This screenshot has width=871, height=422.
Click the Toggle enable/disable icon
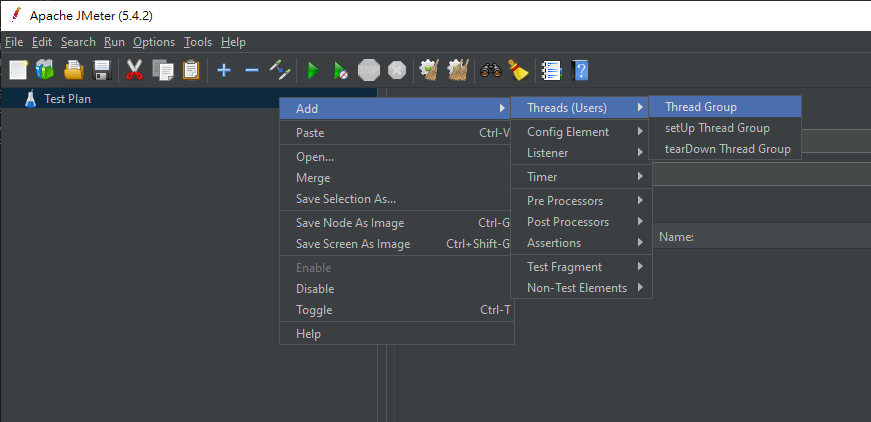pyautogui.click(x=280, y=71)
